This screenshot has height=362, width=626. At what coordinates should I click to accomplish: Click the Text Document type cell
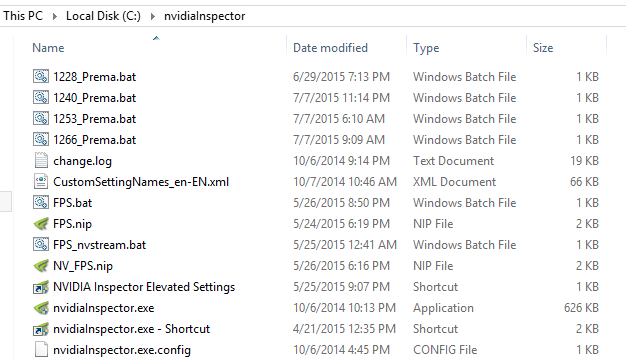pyautogui.click(x=454, y=161)
